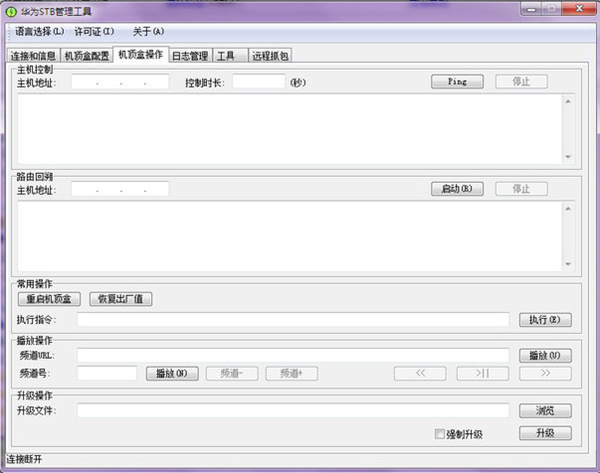Focus the 控制时长 seconds input field
600x473 pixels.
tap(259, 82)
